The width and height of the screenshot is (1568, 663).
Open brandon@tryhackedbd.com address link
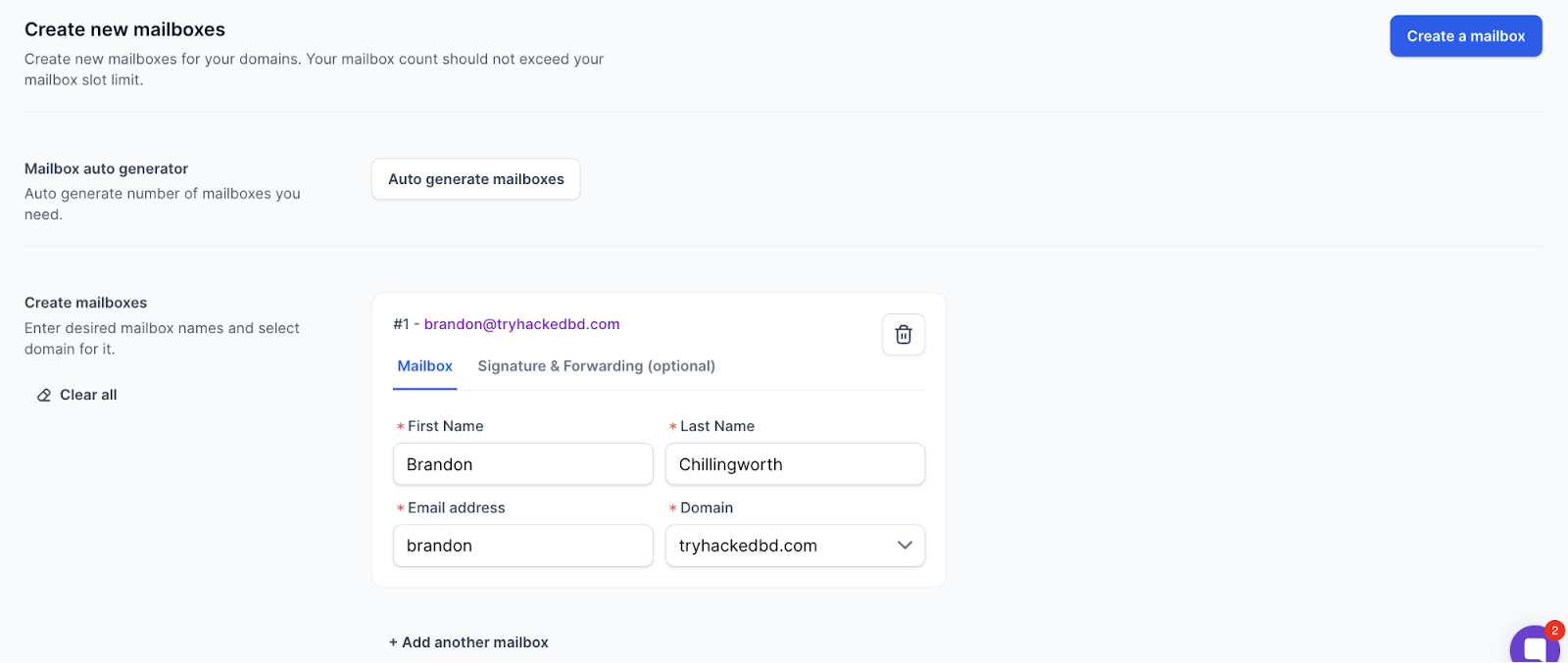tap(521, 324)
